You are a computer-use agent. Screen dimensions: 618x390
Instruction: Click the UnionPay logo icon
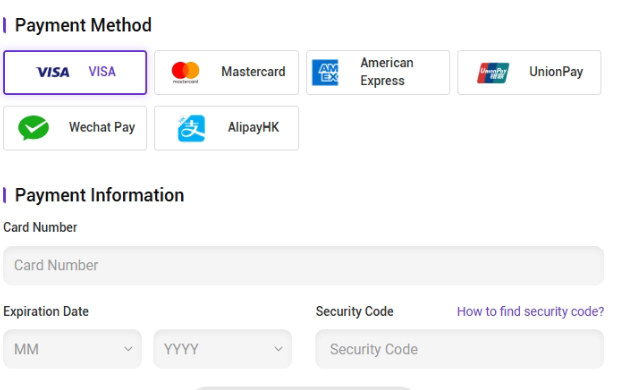pos(493,73)
